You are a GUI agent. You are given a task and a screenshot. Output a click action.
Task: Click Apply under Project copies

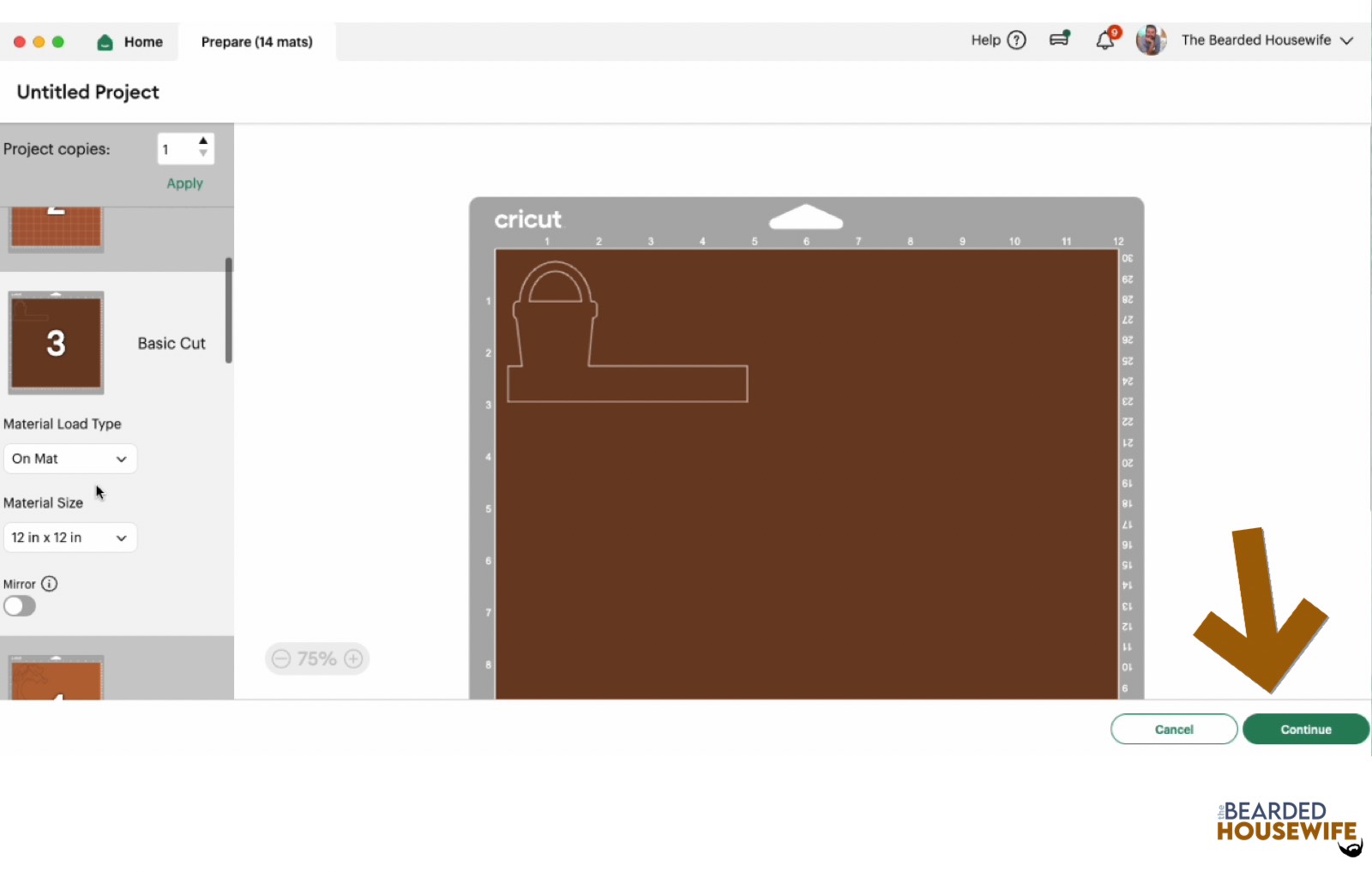(x=184, y=183)
